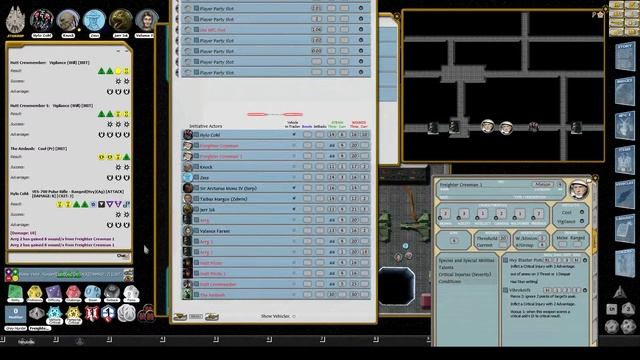This screenshot has height=360, width=640.
Task: Select Jerr Isk character portrait
Action: click(121, 20)
